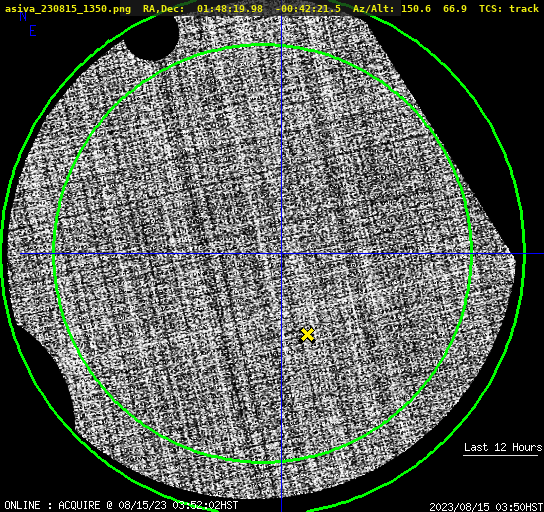
Task: Click the RA value 01:48:19.98
Action: tap(230, 8)
